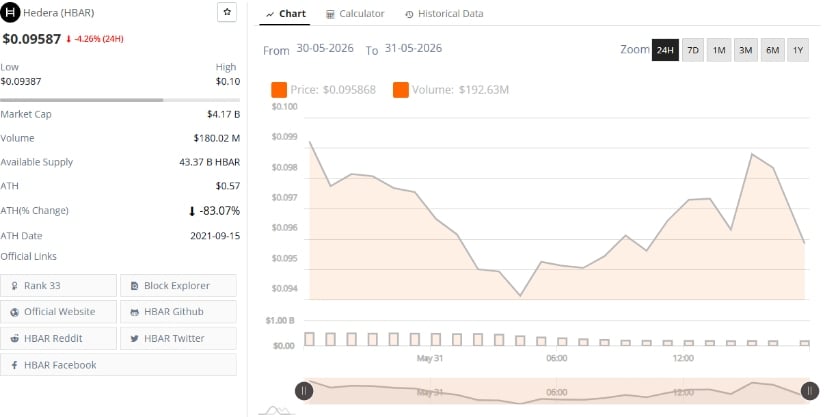Image resolution: width=825 pixels, height=417 pixels.
Task: Click the High value $0.10
Action: point(228,82)
